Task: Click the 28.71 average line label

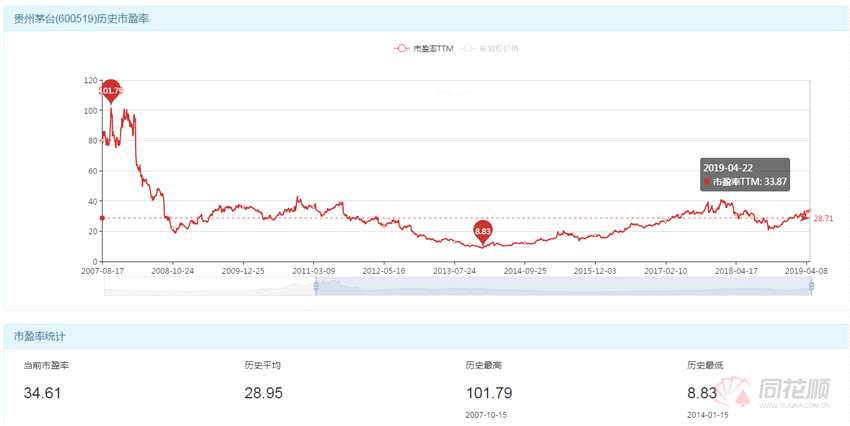Action: tap(823, 218)
